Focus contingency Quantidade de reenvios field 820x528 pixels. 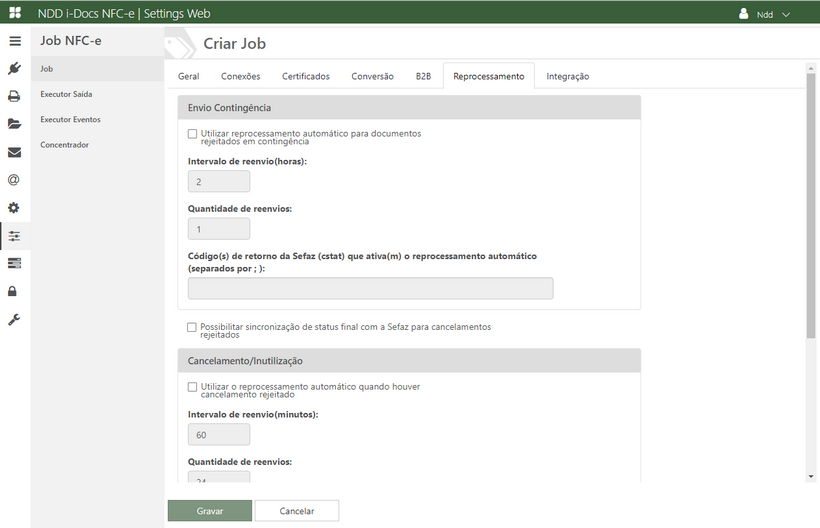(x=219, y=229)
